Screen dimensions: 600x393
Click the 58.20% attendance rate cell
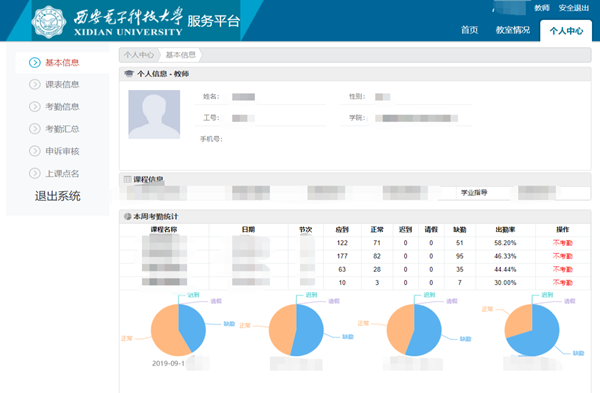pyautogui.click(x=505, y=243)
